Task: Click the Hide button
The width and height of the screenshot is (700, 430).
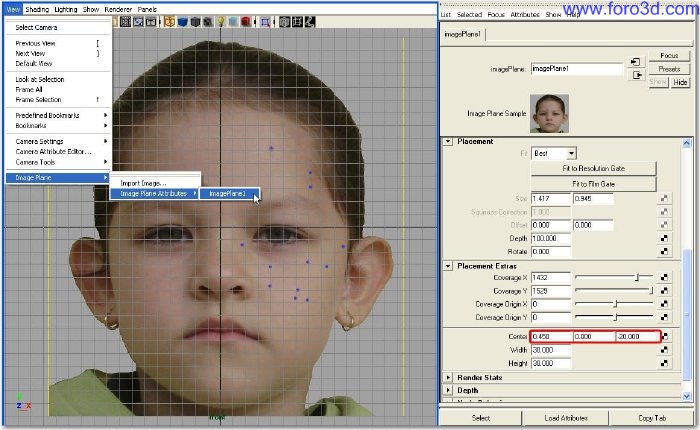Action: 680,82
